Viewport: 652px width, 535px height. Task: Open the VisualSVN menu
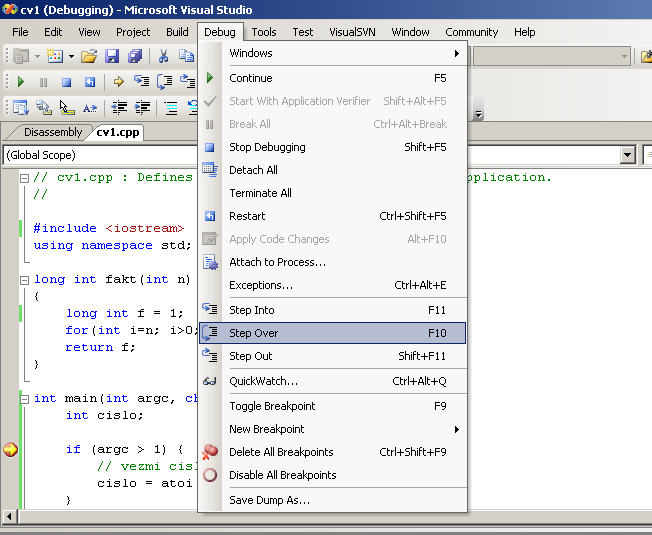352,32
